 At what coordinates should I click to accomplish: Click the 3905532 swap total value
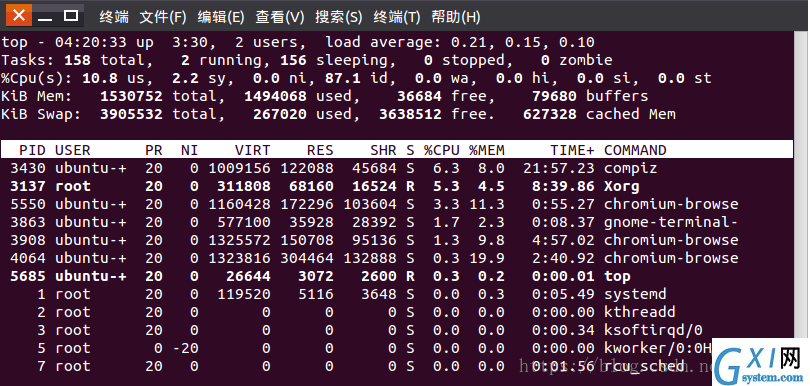131,114
